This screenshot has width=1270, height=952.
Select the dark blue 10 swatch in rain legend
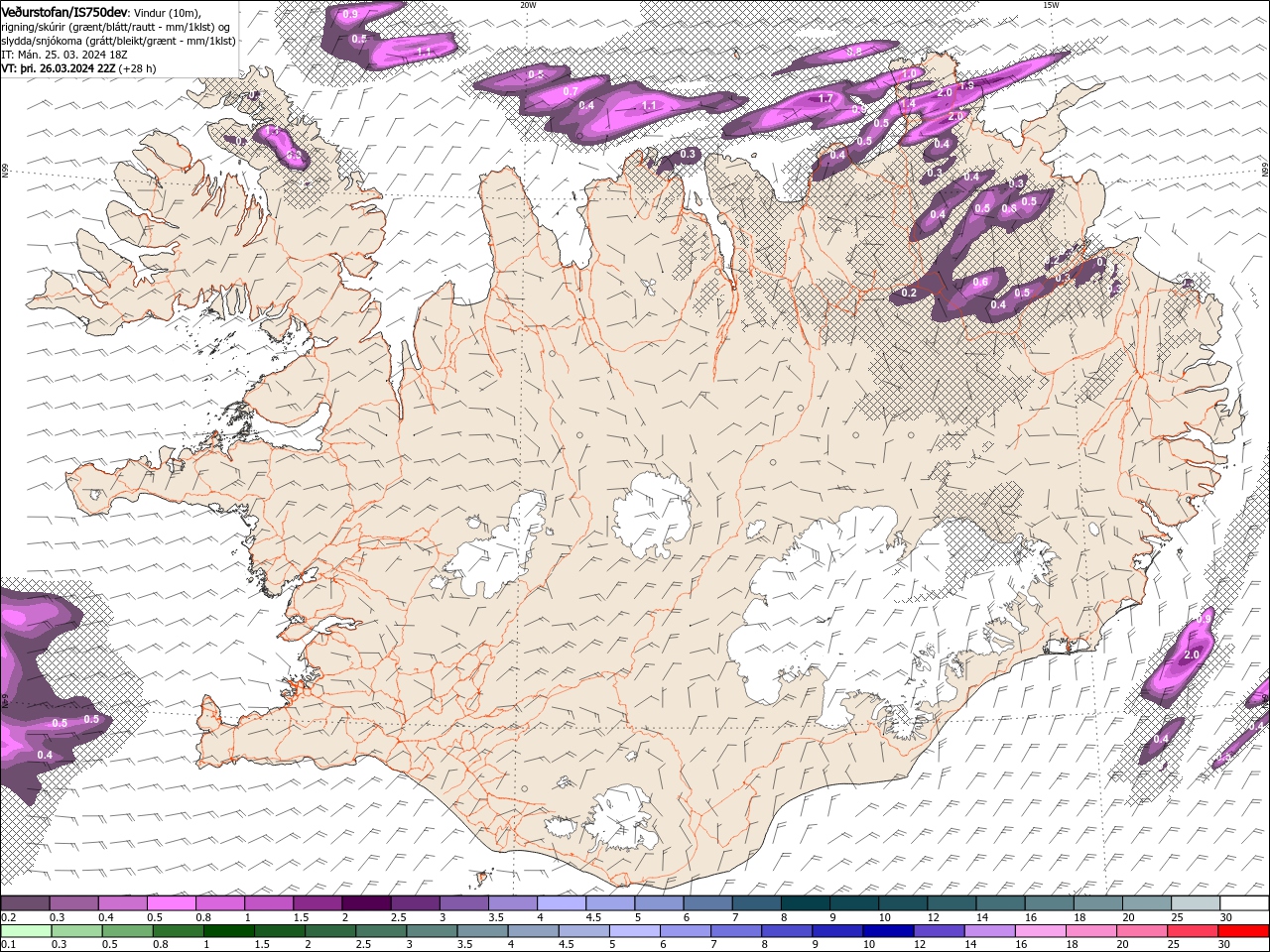(x=887, y=931)
